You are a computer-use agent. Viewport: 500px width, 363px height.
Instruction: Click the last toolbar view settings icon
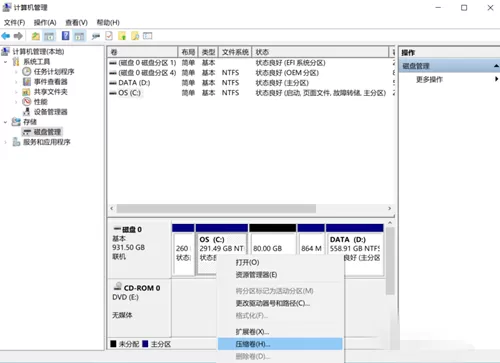[147, 36]
